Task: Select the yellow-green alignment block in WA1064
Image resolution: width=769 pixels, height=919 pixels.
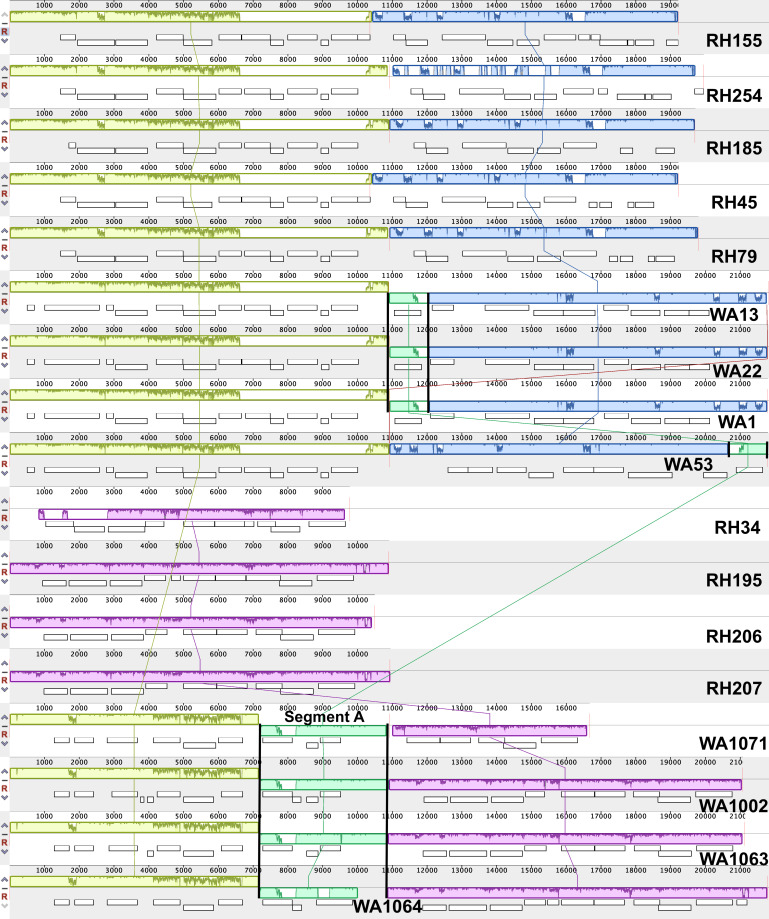Action: (x=134, y=881)
